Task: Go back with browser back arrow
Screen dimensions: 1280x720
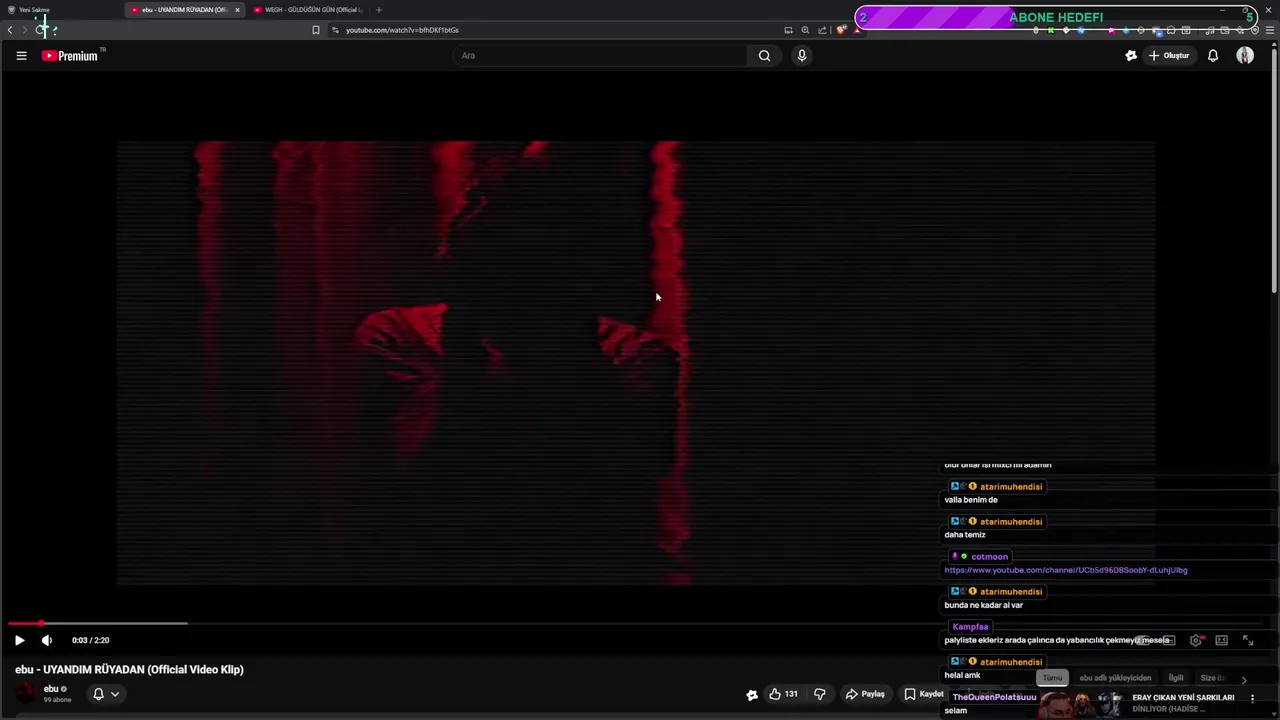Action: [10, 30]
